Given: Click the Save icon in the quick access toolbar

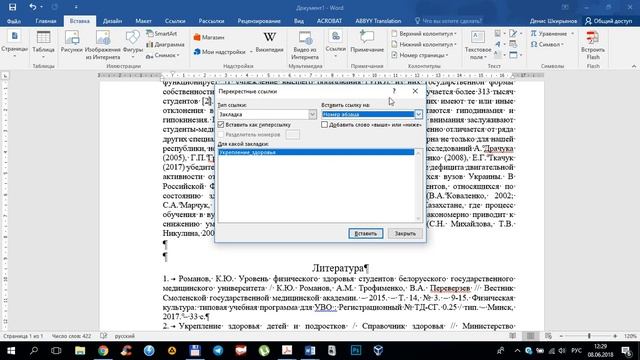Looking at the screenshot, I should pos(13,7).
